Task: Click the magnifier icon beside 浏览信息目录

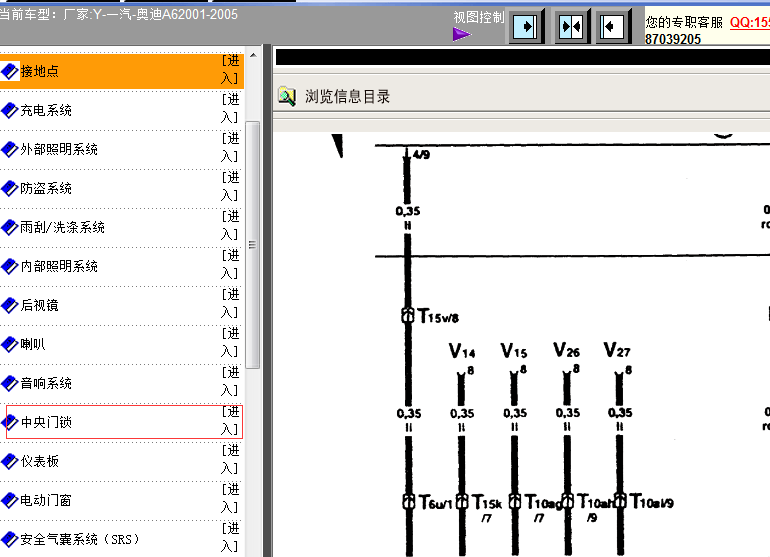Action: pyautogui.click(x=287, y=96)
